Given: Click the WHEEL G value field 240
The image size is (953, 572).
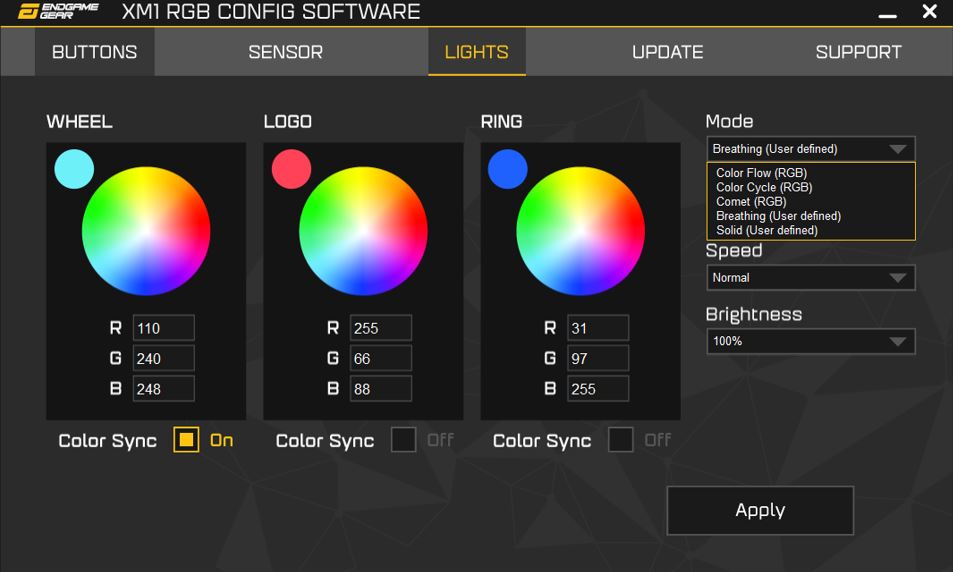Looking at the screenshot, I should [163, 359].
